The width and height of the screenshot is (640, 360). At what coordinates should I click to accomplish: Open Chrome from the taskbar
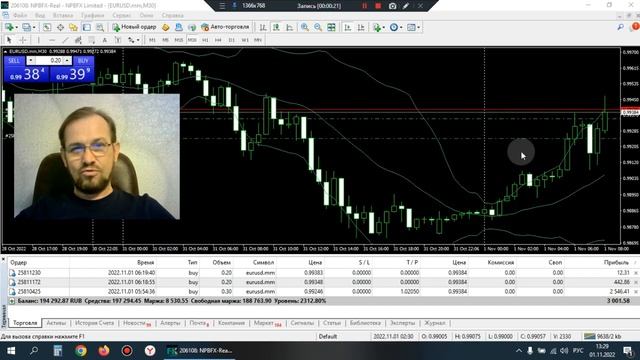click(81, 350)
